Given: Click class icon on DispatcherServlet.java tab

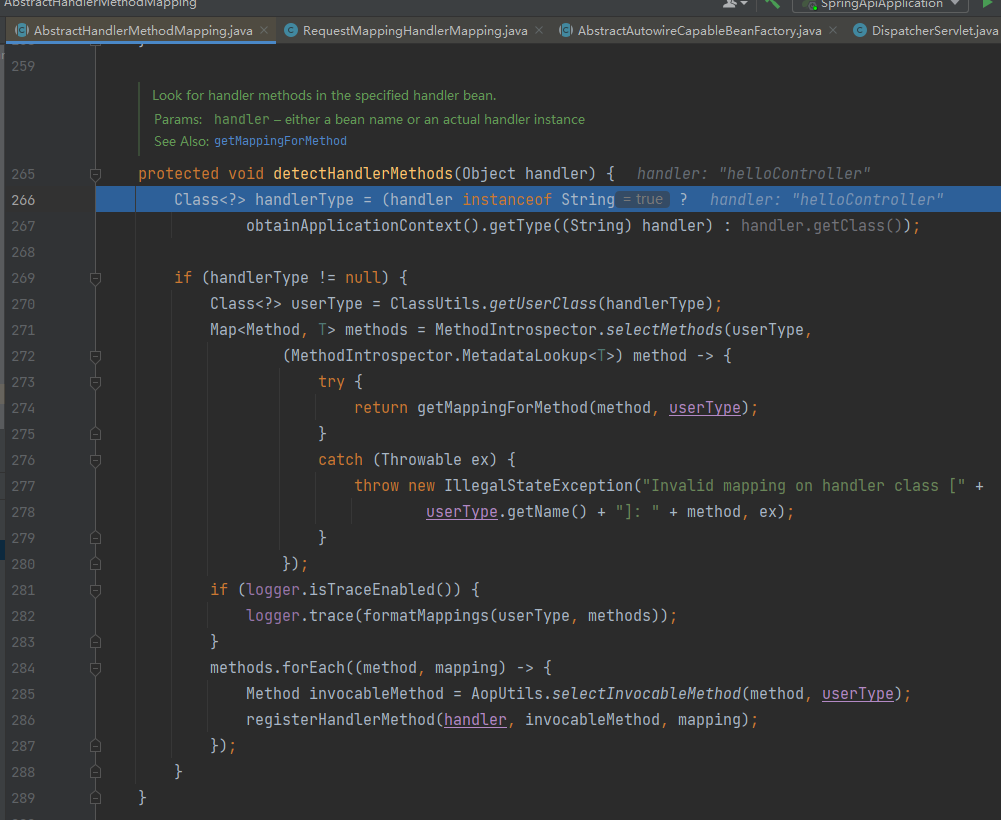Looking at the screenshot, I should click(x=859, y=31).
